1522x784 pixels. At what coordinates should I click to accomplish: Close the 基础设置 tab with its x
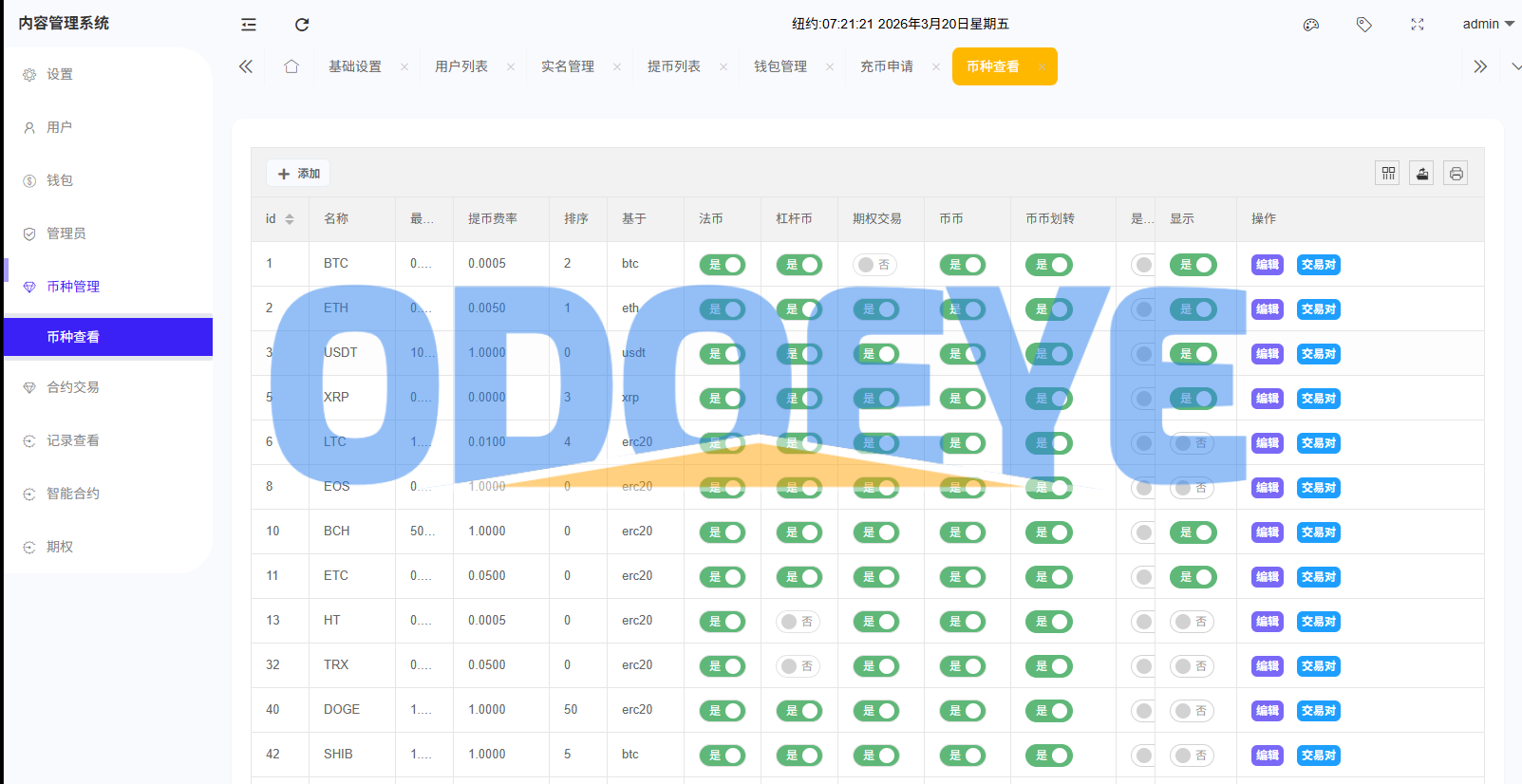coord(404,66)
